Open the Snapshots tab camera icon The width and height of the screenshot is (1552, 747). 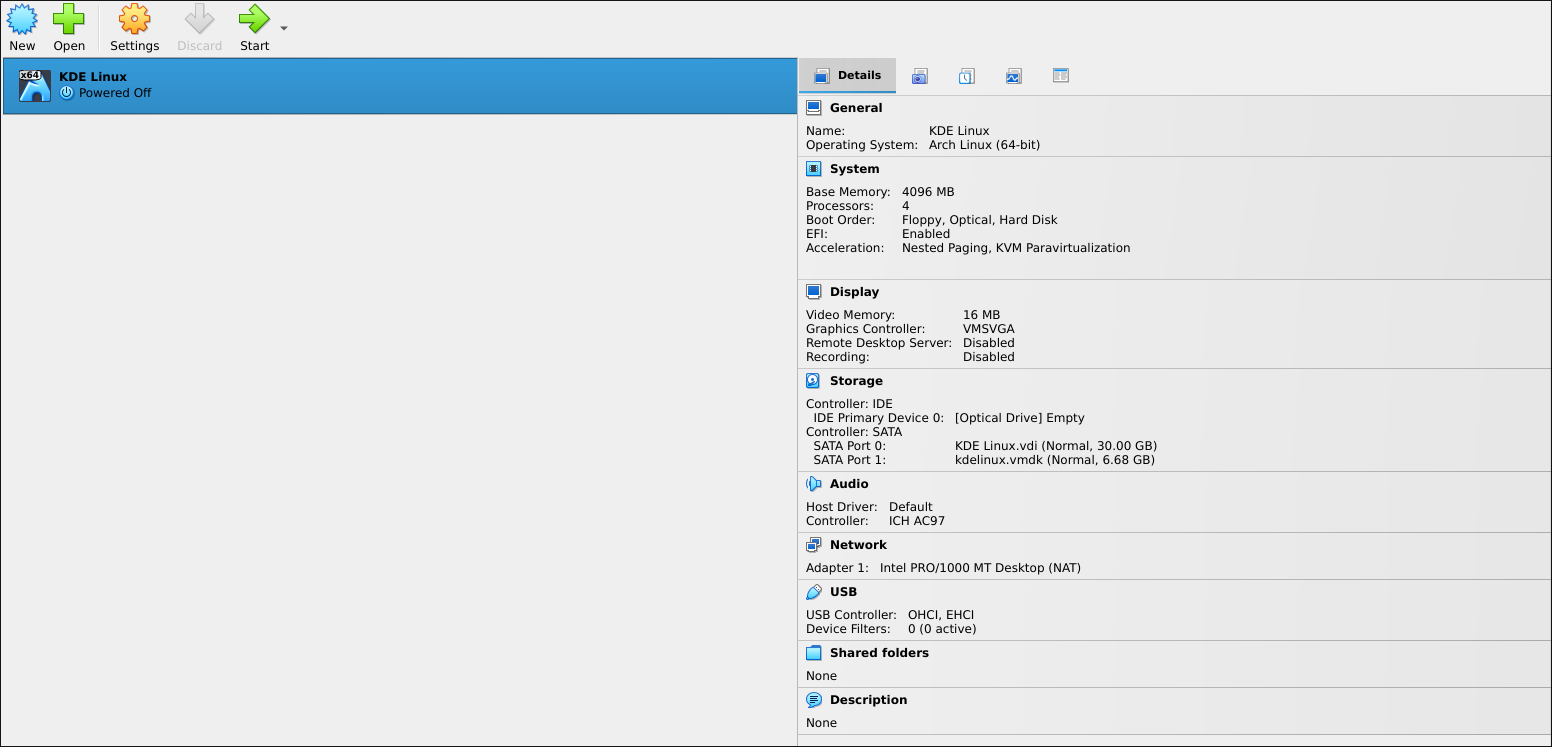920,76
